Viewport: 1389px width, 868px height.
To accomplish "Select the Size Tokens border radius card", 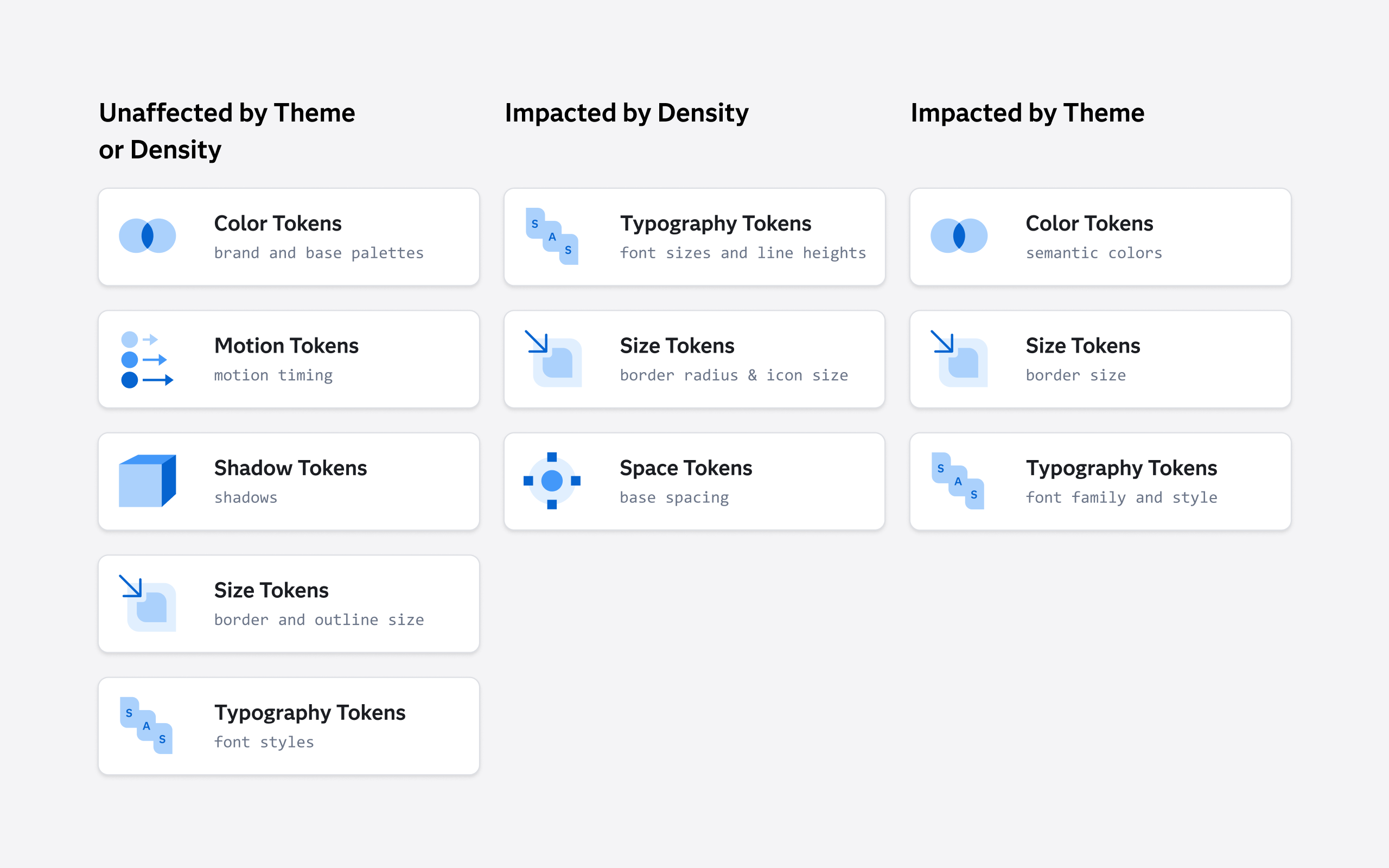I will (x=694, y=359).
